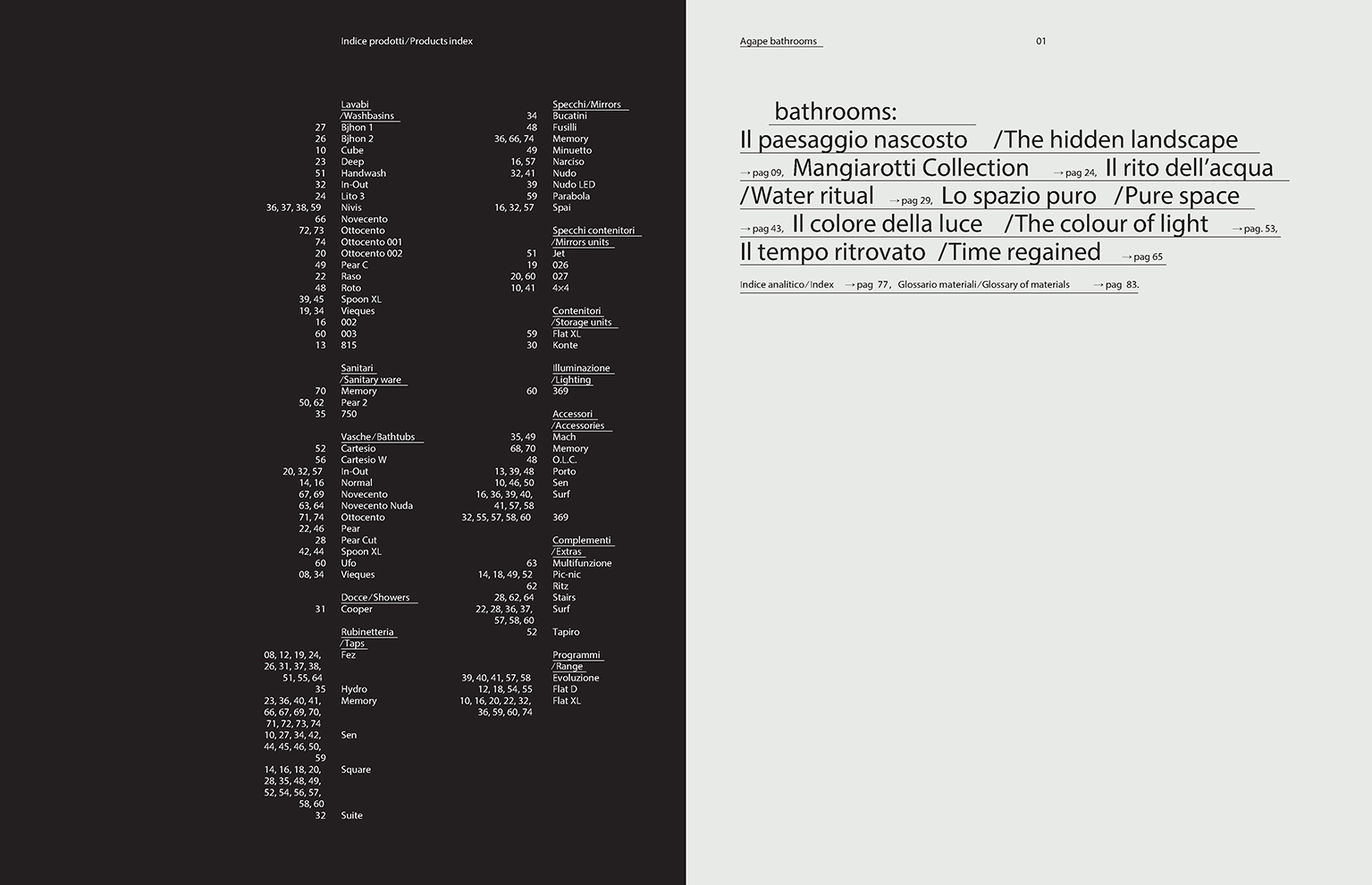The width and height of the screenshot is (1372, 885).
Task: Click 'Glossario materiali / Glossary of materials' entry
Action: click(x=983, y=285)
